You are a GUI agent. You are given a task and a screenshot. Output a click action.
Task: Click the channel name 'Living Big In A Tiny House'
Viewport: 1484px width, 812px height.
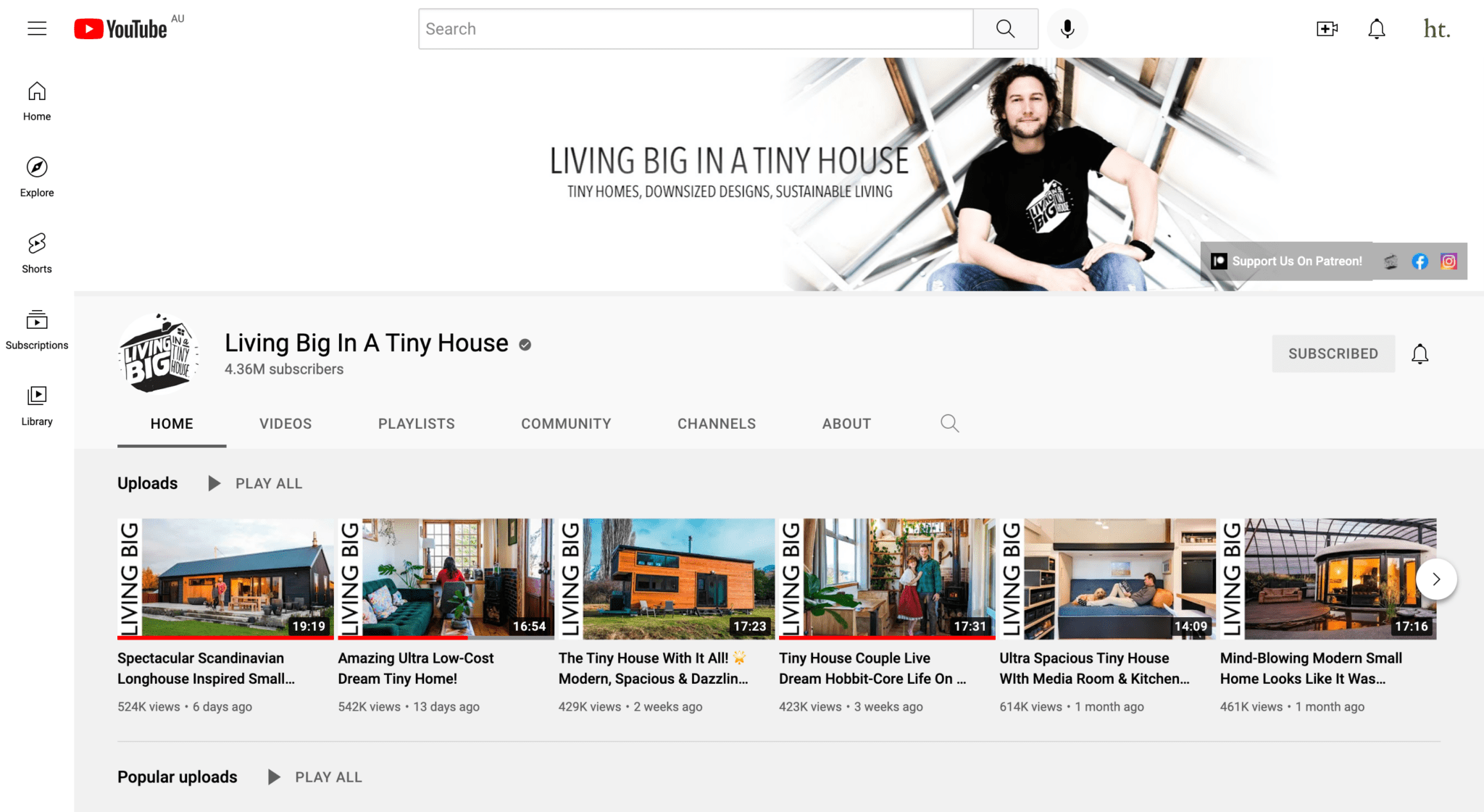pos(367,343)
